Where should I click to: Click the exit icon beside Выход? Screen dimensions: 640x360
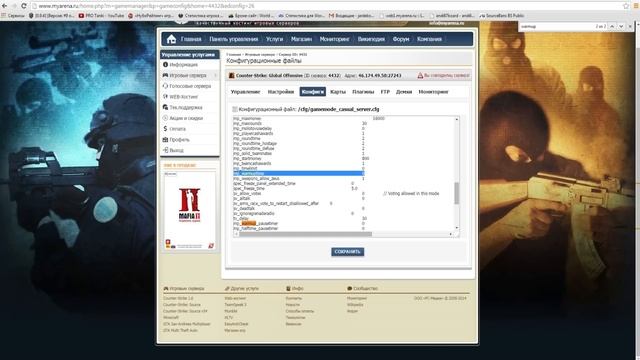point(165,150)
